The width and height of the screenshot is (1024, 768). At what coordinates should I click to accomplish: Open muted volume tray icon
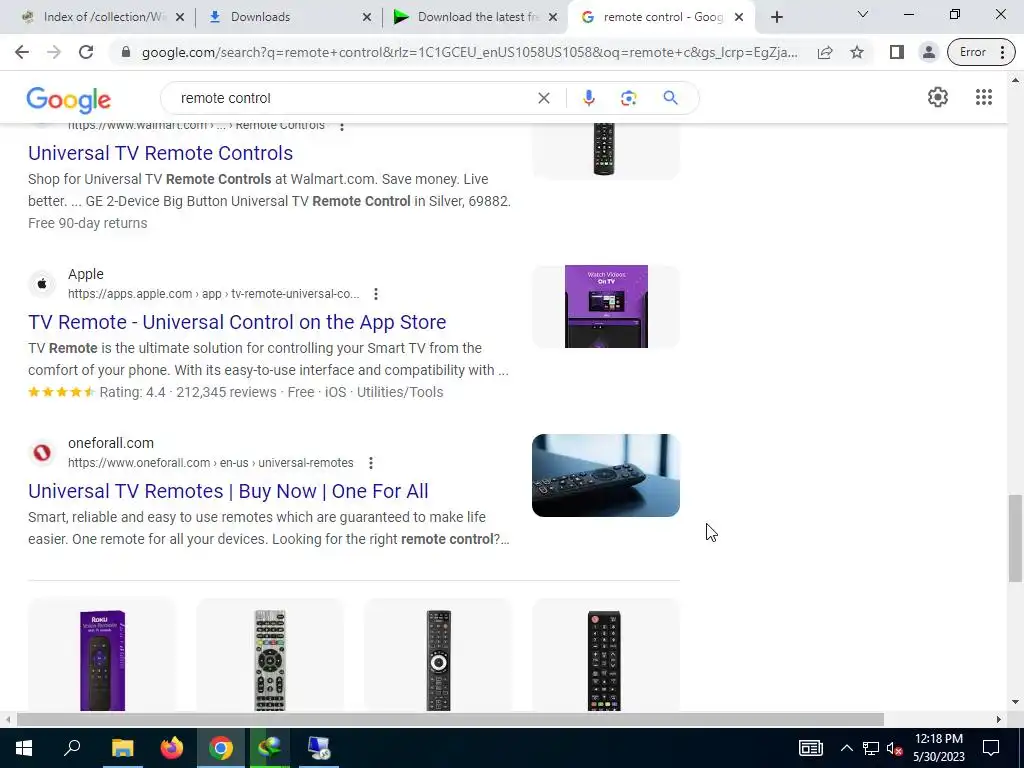(895, 748)
